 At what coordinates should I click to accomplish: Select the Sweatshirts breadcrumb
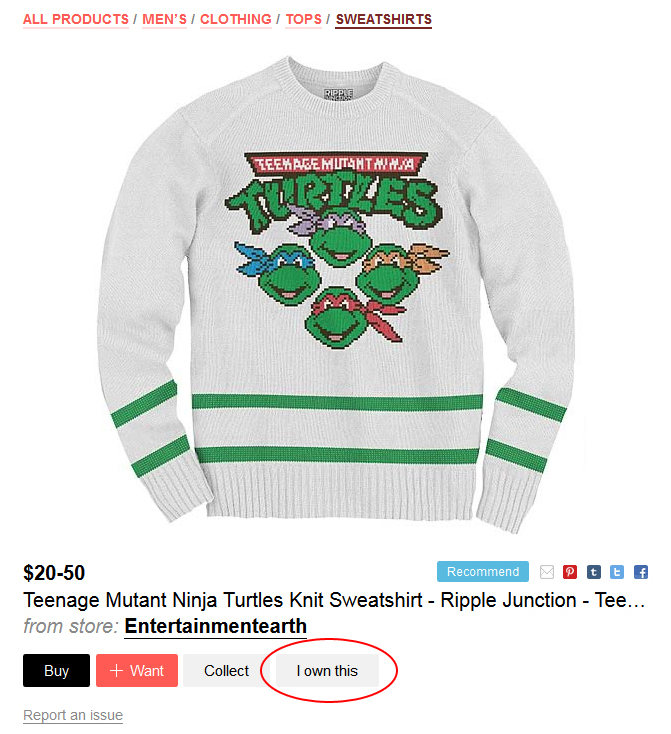[x=383, y=19]
